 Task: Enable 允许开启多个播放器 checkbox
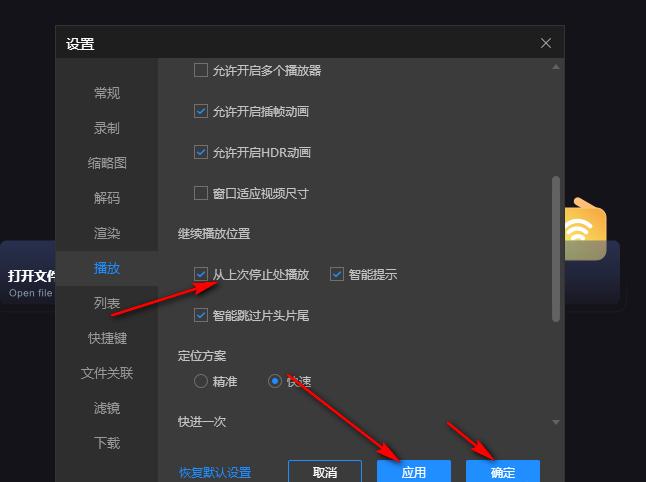coord(201,71)
